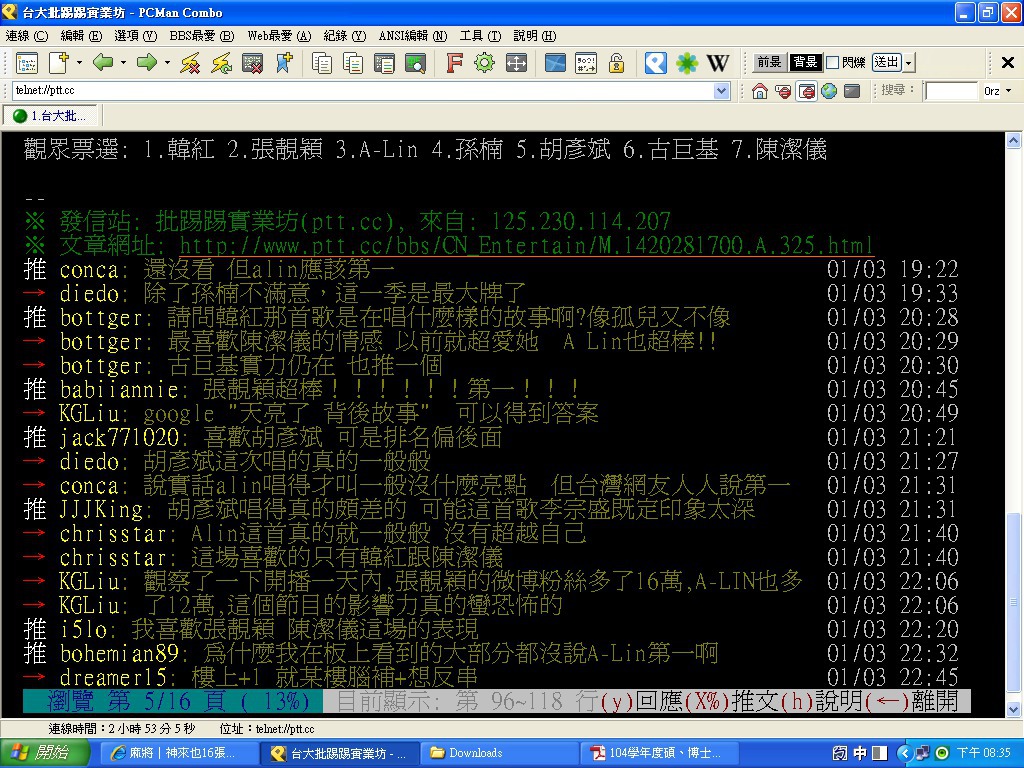Click the 開始 Start button

[x=43, y=753]
